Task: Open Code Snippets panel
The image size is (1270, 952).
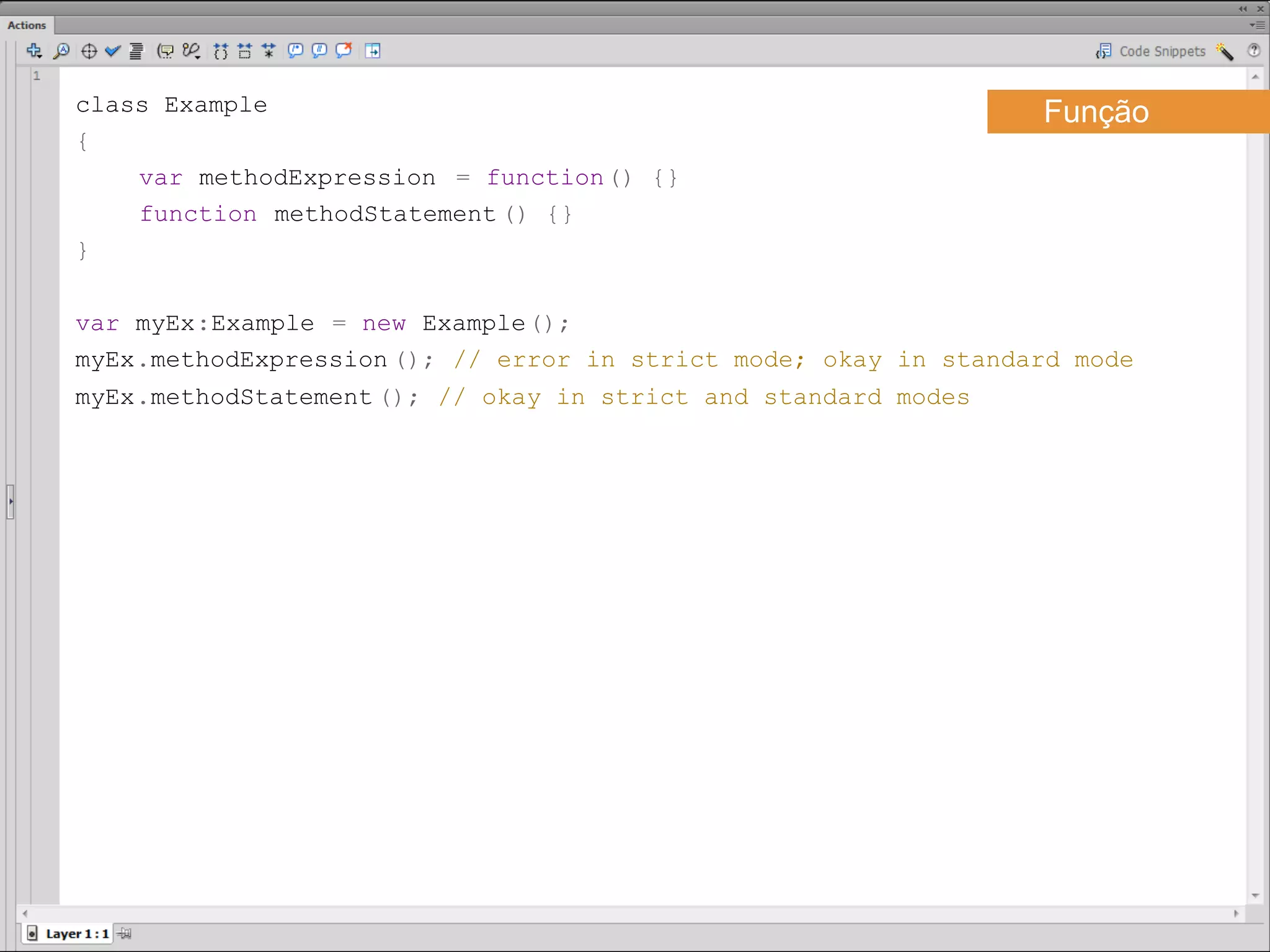Action: [1162, 51]
